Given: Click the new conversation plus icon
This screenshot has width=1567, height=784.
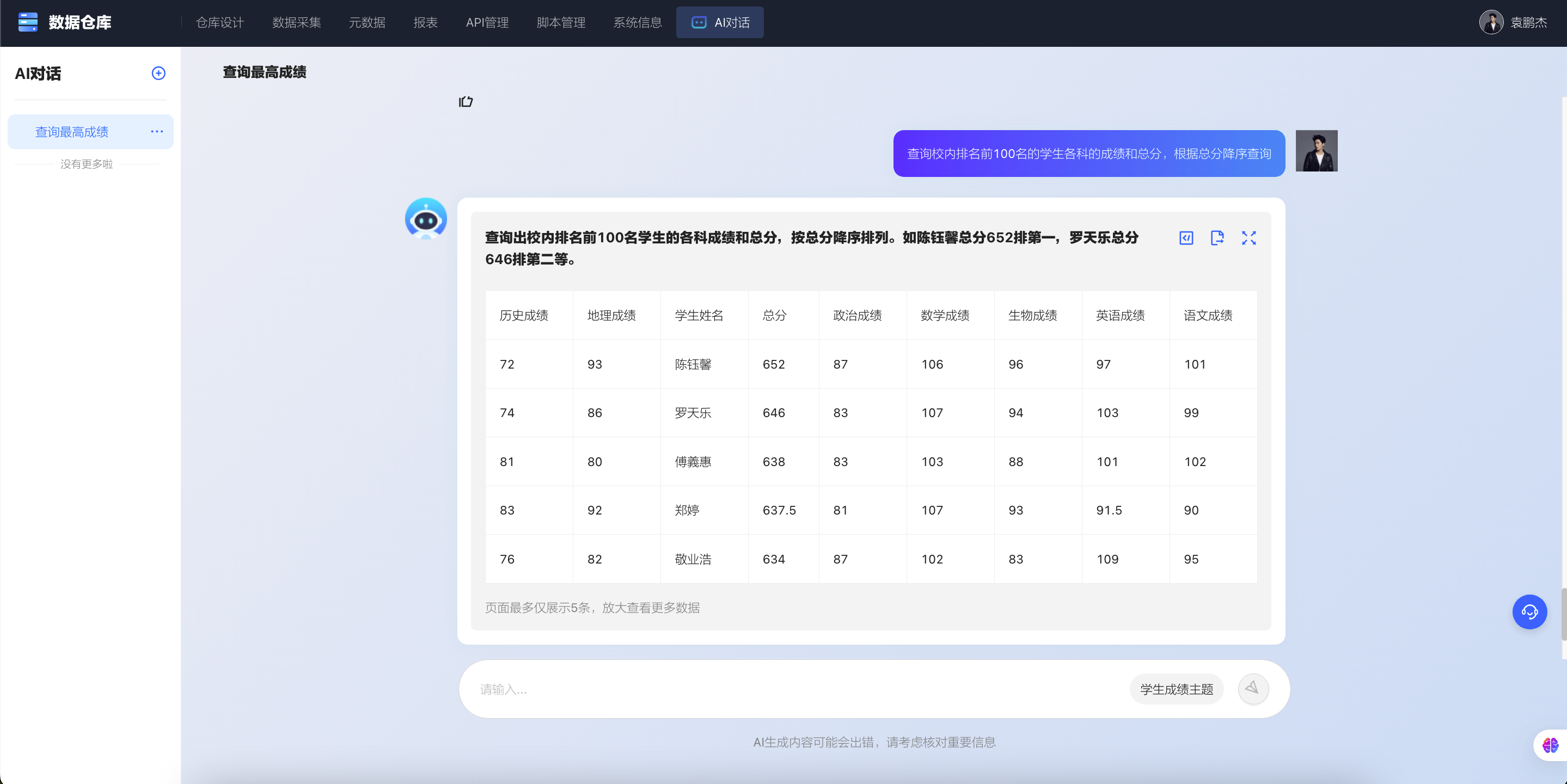Looking at the screenshot, I should tap(158, 73).
